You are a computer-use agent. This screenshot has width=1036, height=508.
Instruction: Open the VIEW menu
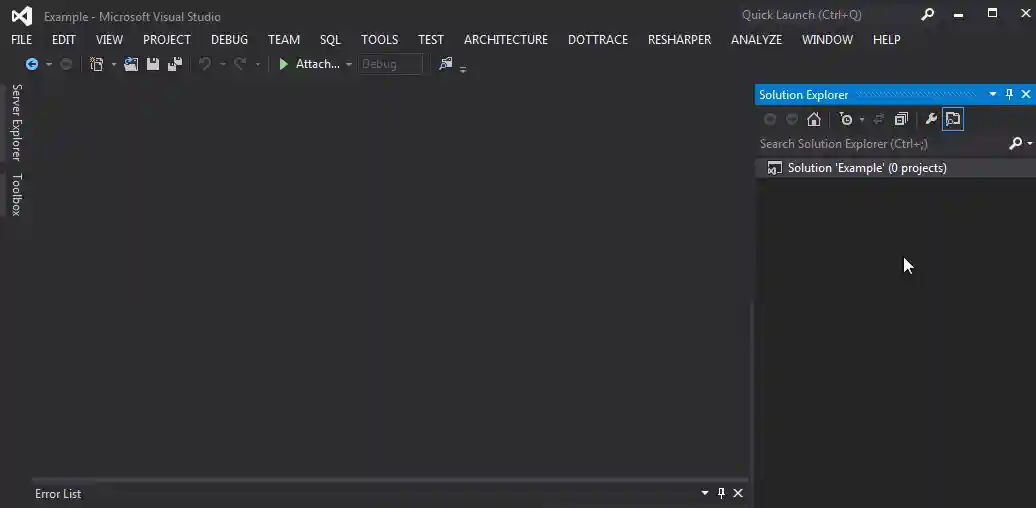click(109, 40)
